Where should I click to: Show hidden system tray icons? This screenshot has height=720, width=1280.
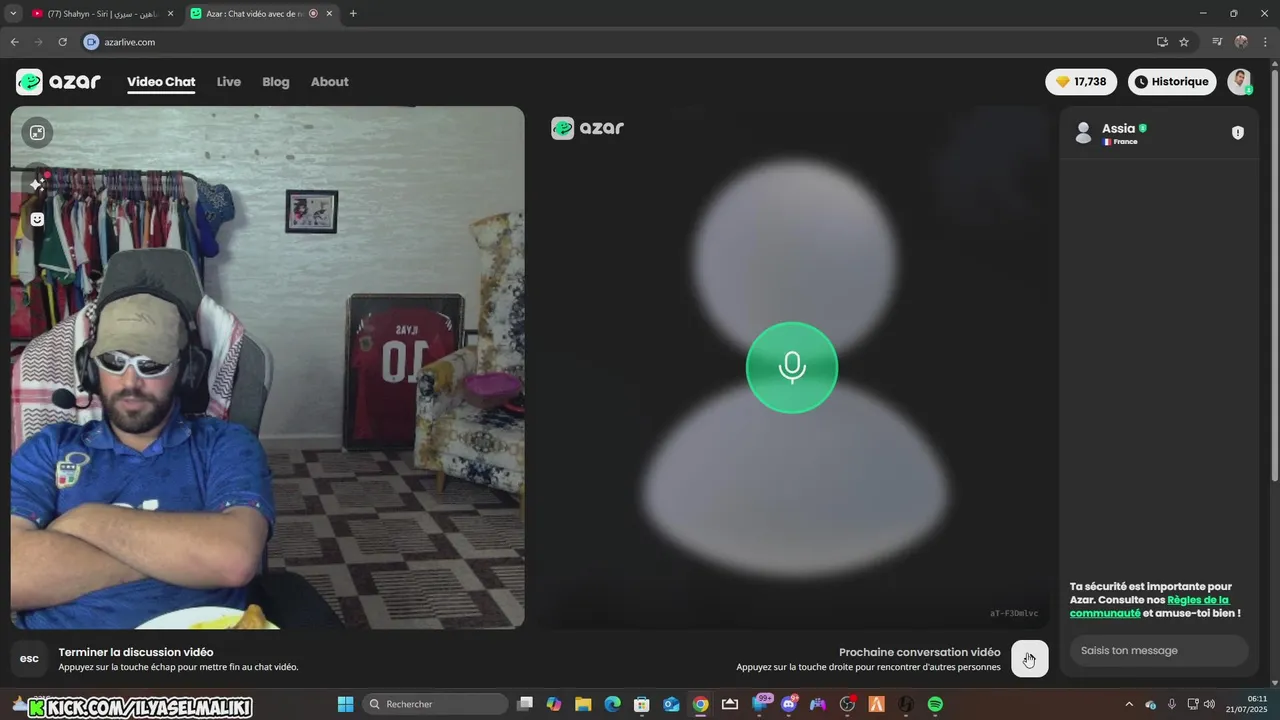click(1129, 704)
